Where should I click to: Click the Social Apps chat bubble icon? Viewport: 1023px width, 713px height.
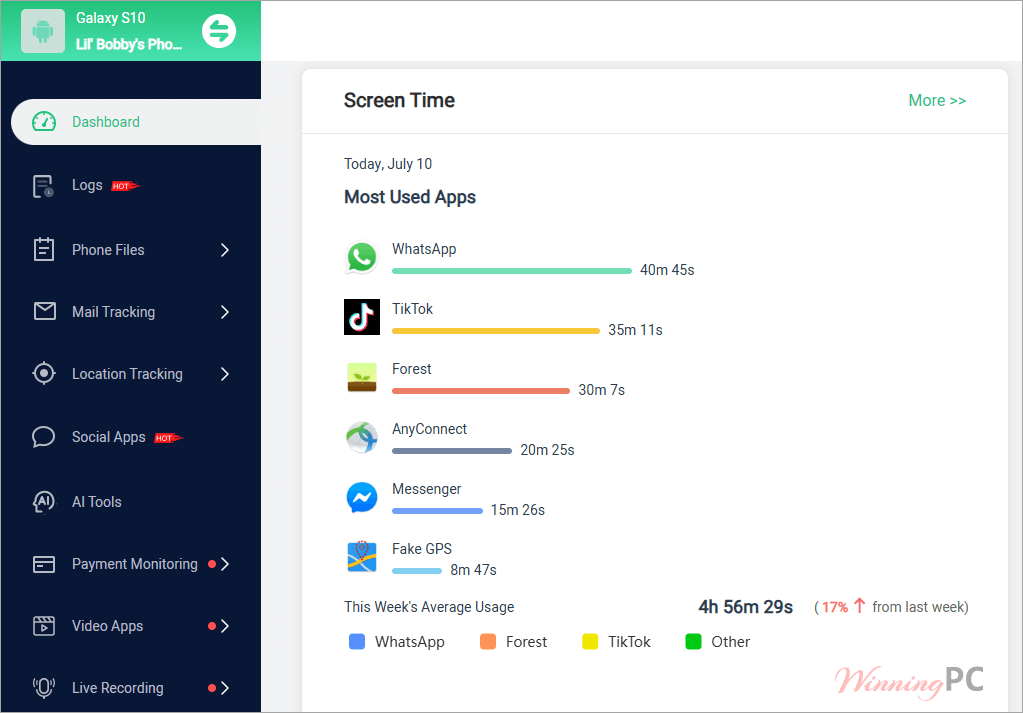44,436
